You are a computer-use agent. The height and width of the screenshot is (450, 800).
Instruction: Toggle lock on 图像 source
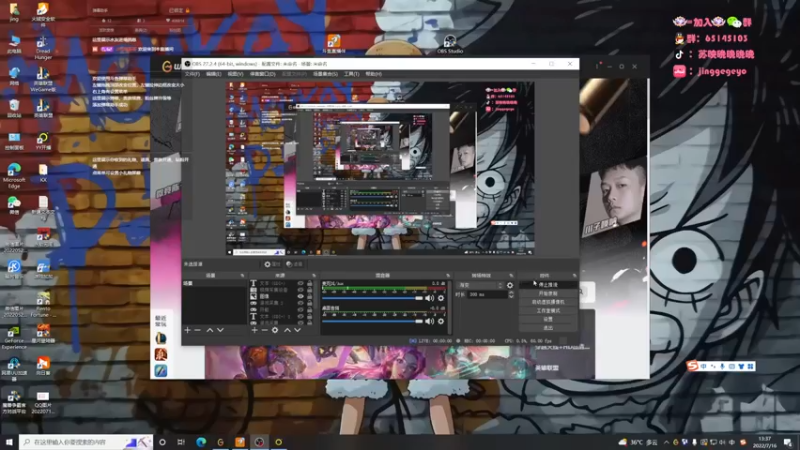click(309, 296)
